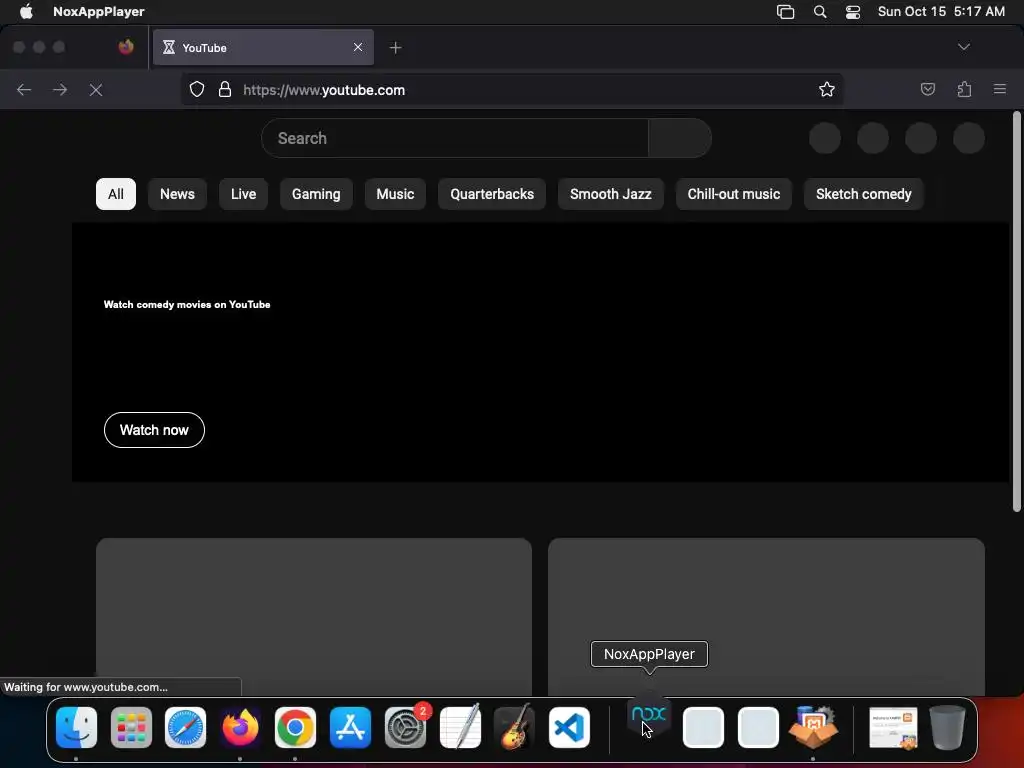Image resolution: width=1024 pixels, height=768 pixels.
Task: Click the Stage Manager window icon in menu bar
Action: (785, 11)
